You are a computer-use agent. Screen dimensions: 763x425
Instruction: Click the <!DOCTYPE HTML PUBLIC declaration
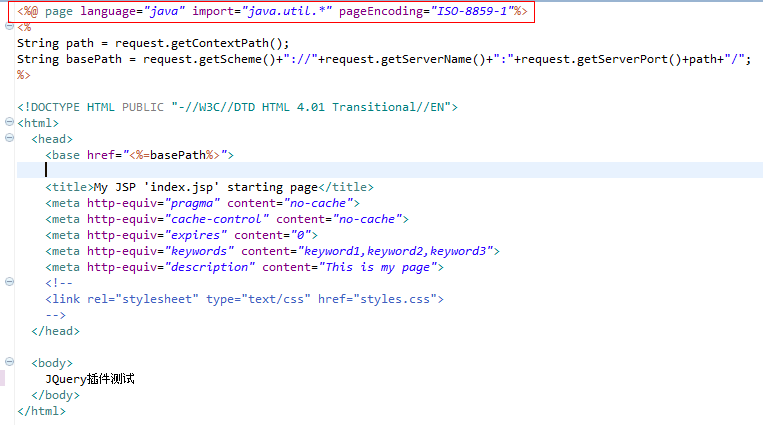pyautogui.click(x=91, y=107)
